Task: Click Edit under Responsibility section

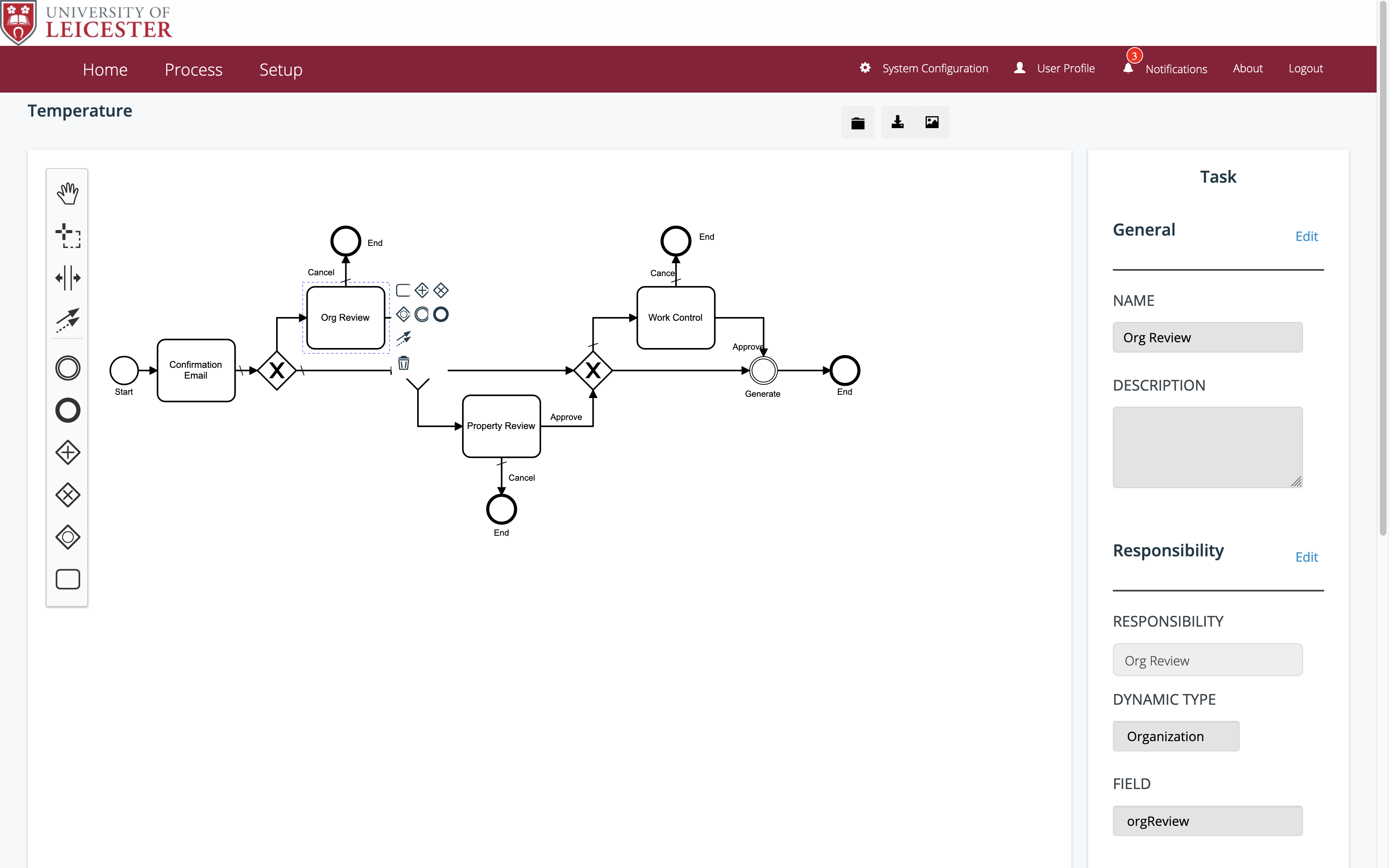Action: 1307,557
